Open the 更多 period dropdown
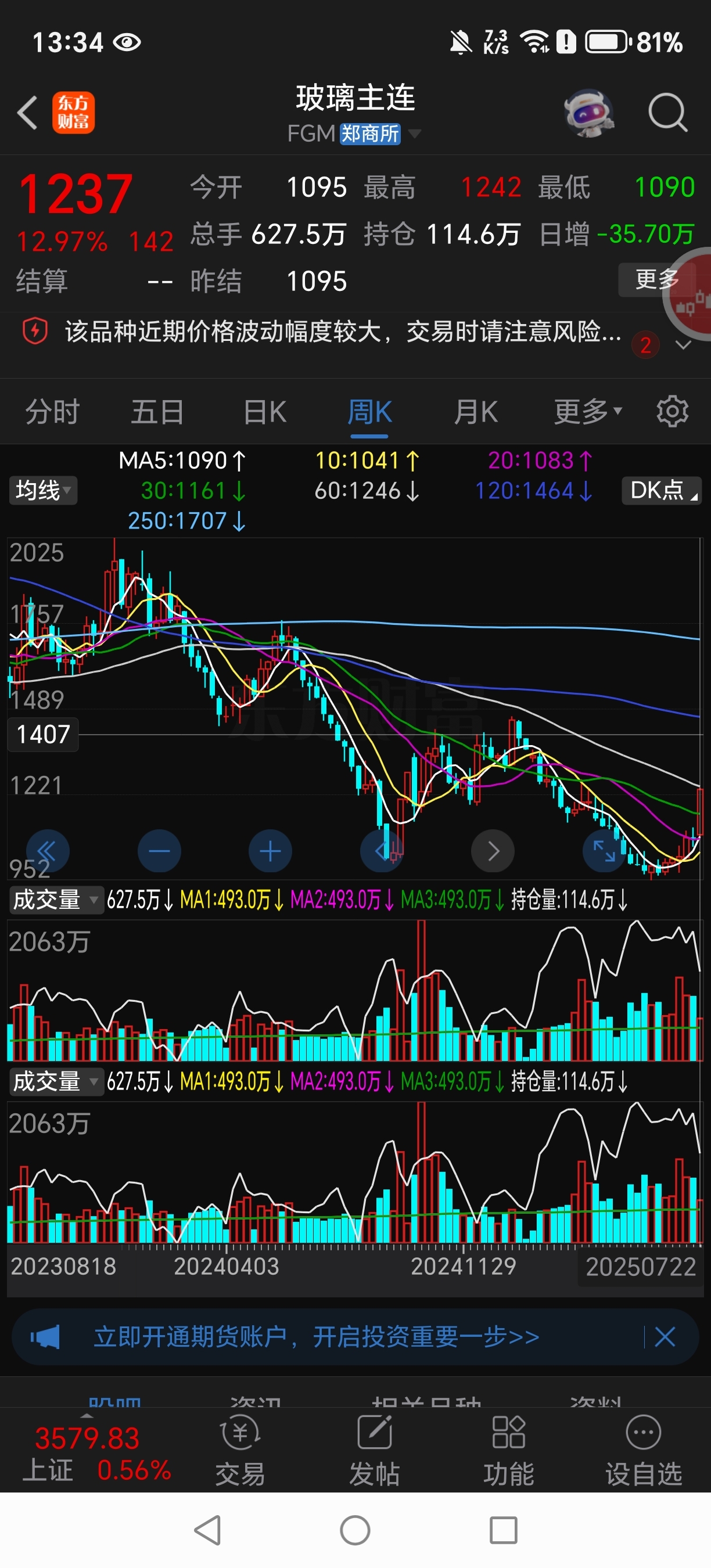Image resolution: width=711 pixels, height=1568 pixels. [x=588, y=412]
